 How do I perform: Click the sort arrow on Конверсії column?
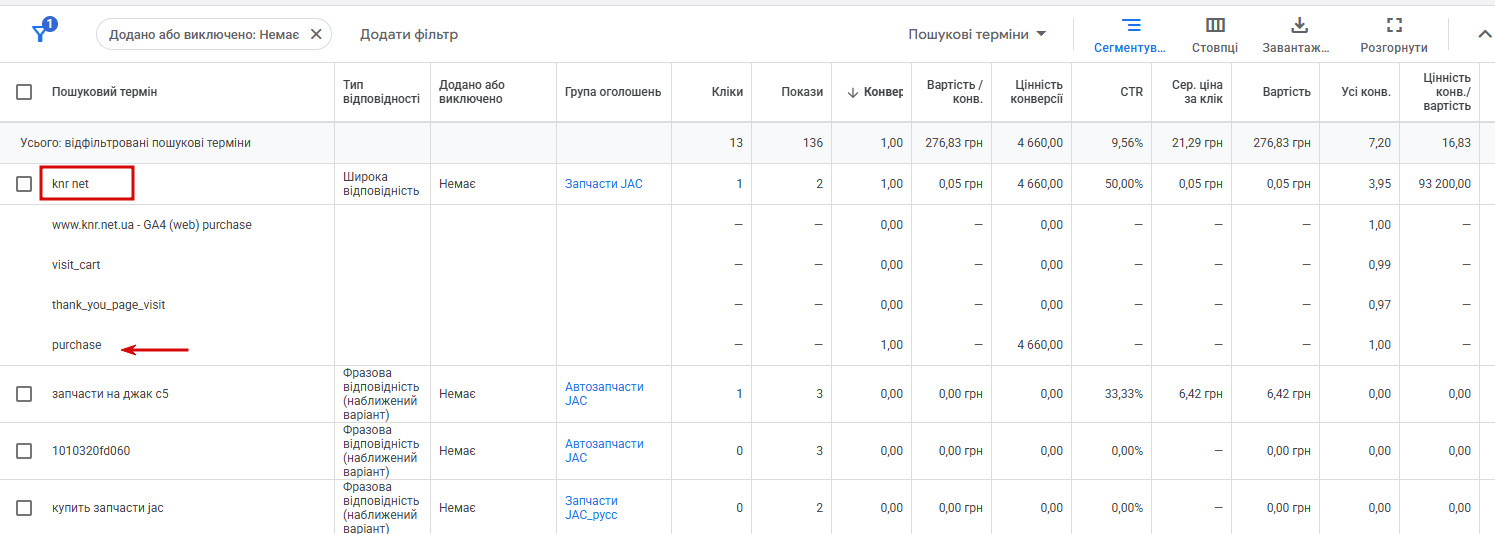coord(853,92)
